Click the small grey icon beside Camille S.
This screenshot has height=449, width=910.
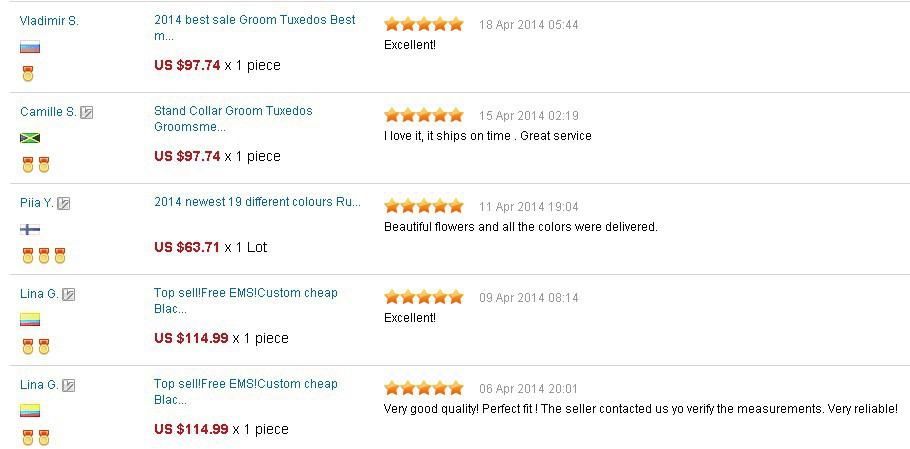point(87,112)
